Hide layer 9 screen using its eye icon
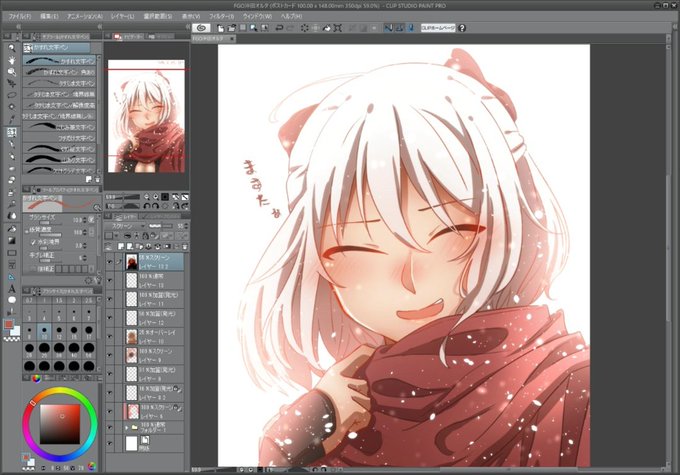Viewport: 680px width, 475px height. [109, 355]
